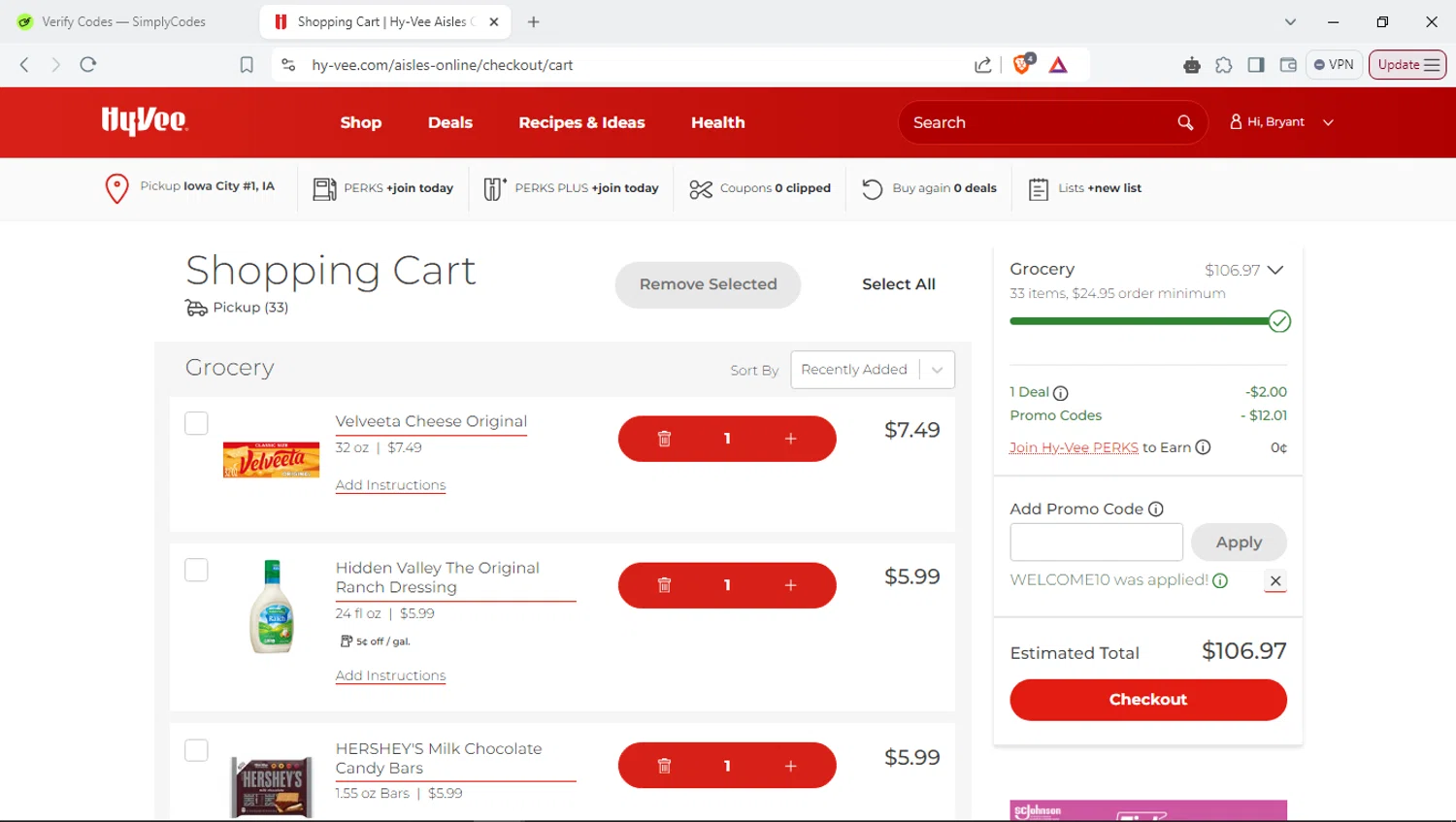Click the browser reload button
Image resolution: width=1456 pixels, height=822 pixels.
[x=88, y=64]
